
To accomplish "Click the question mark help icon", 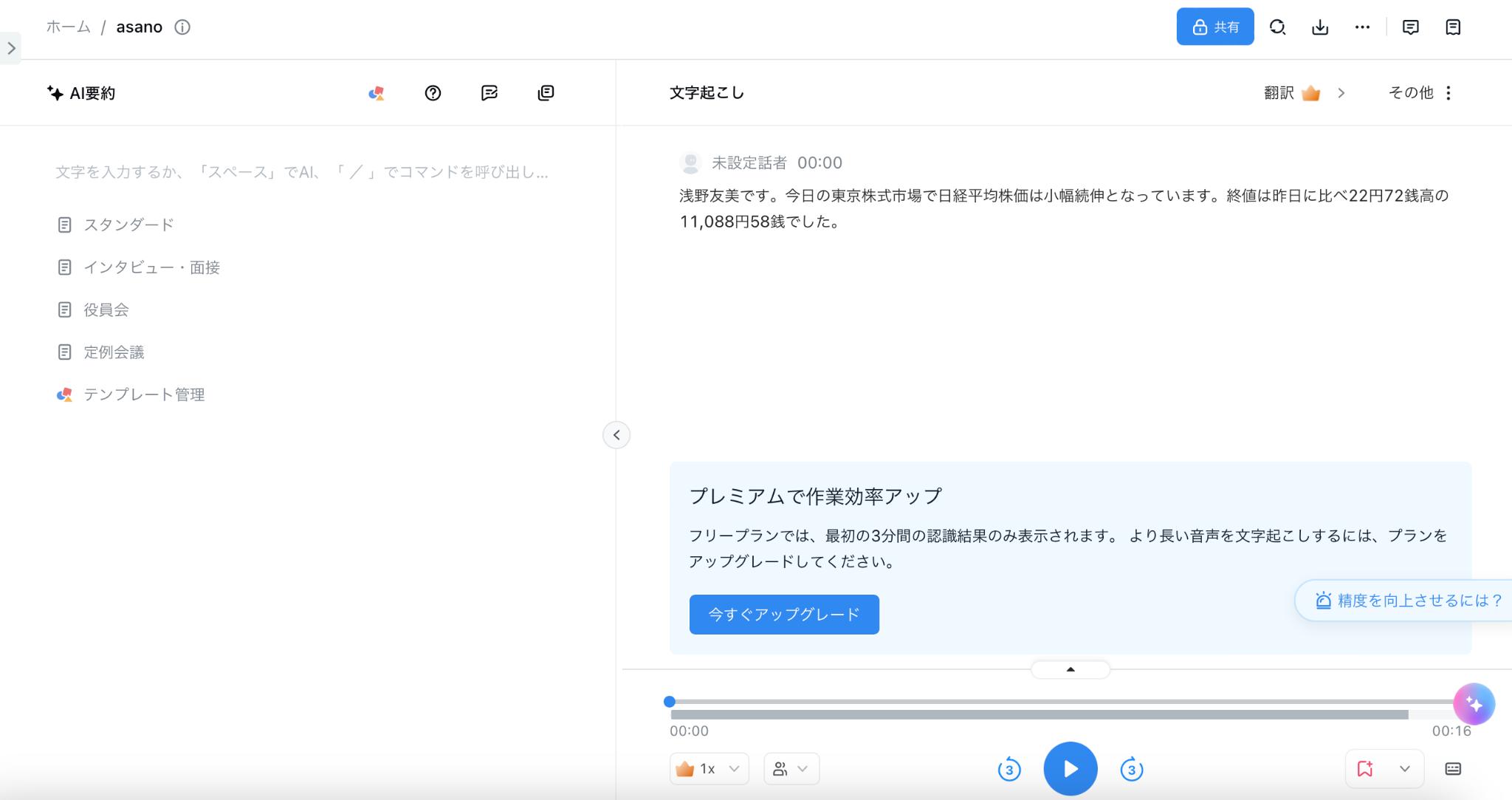I will point(433,93).
